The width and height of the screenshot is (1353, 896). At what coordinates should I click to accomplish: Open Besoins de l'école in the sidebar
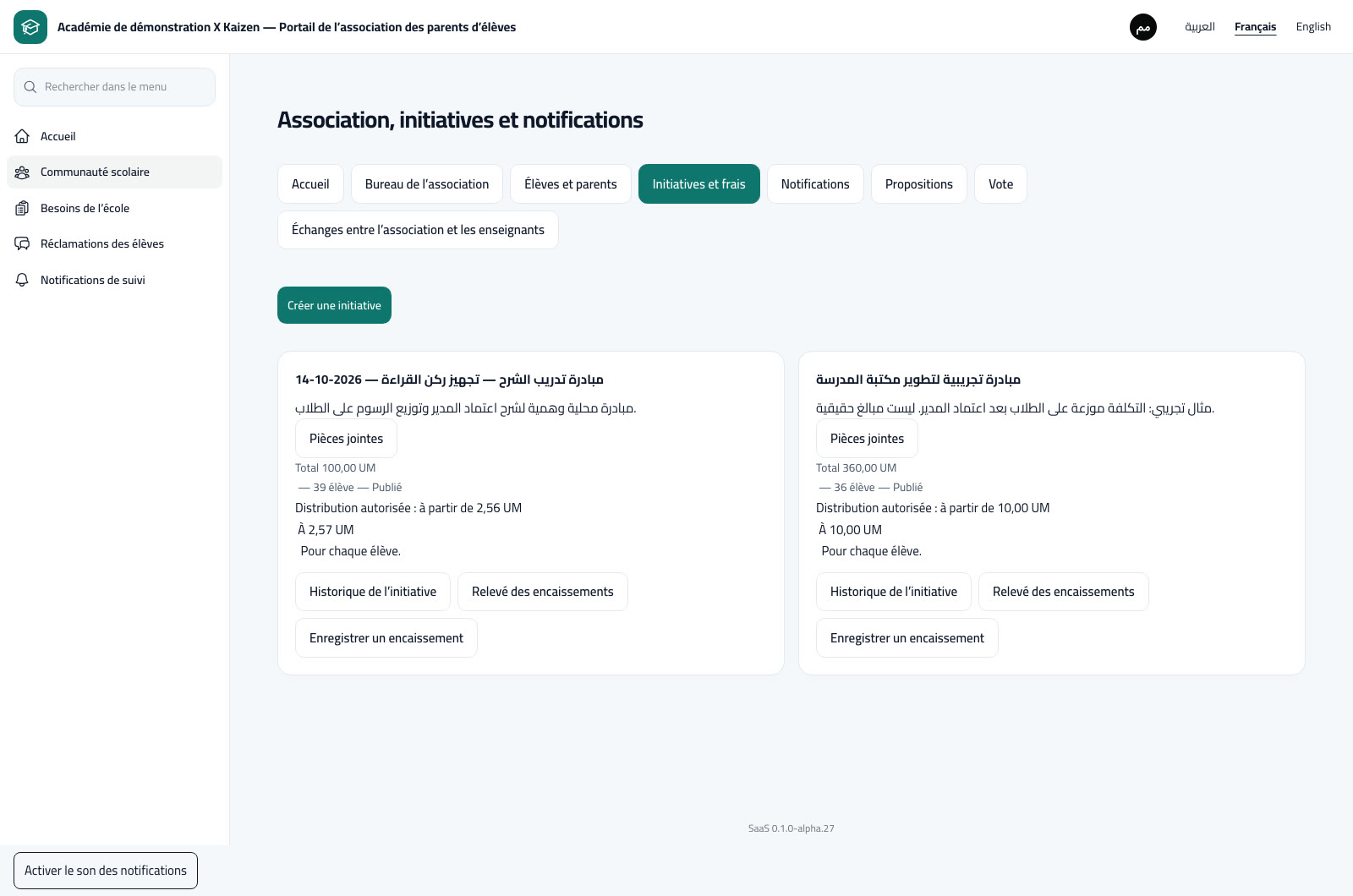114,208
